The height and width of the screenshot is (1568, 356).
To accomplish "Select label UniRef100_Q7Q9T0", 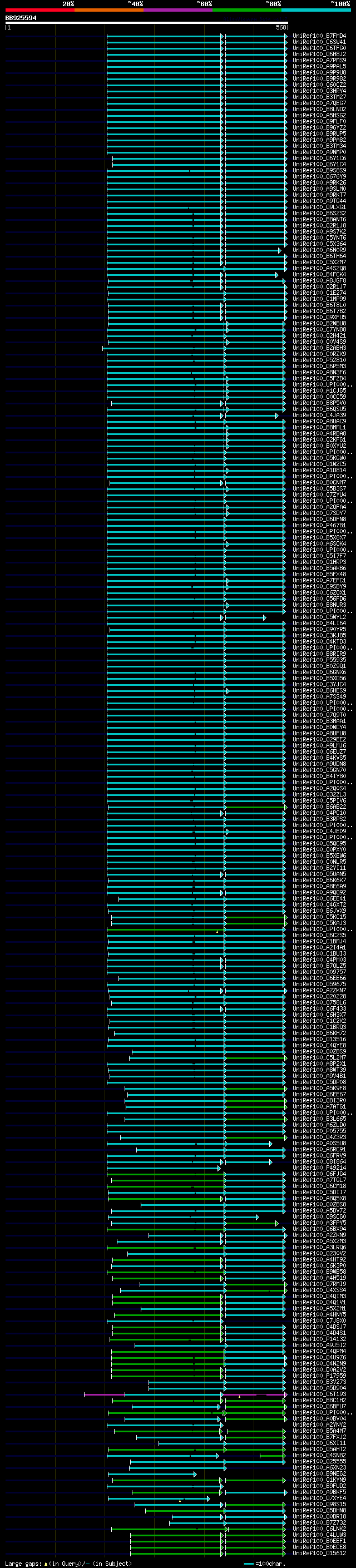I will [x=319, y=715].
